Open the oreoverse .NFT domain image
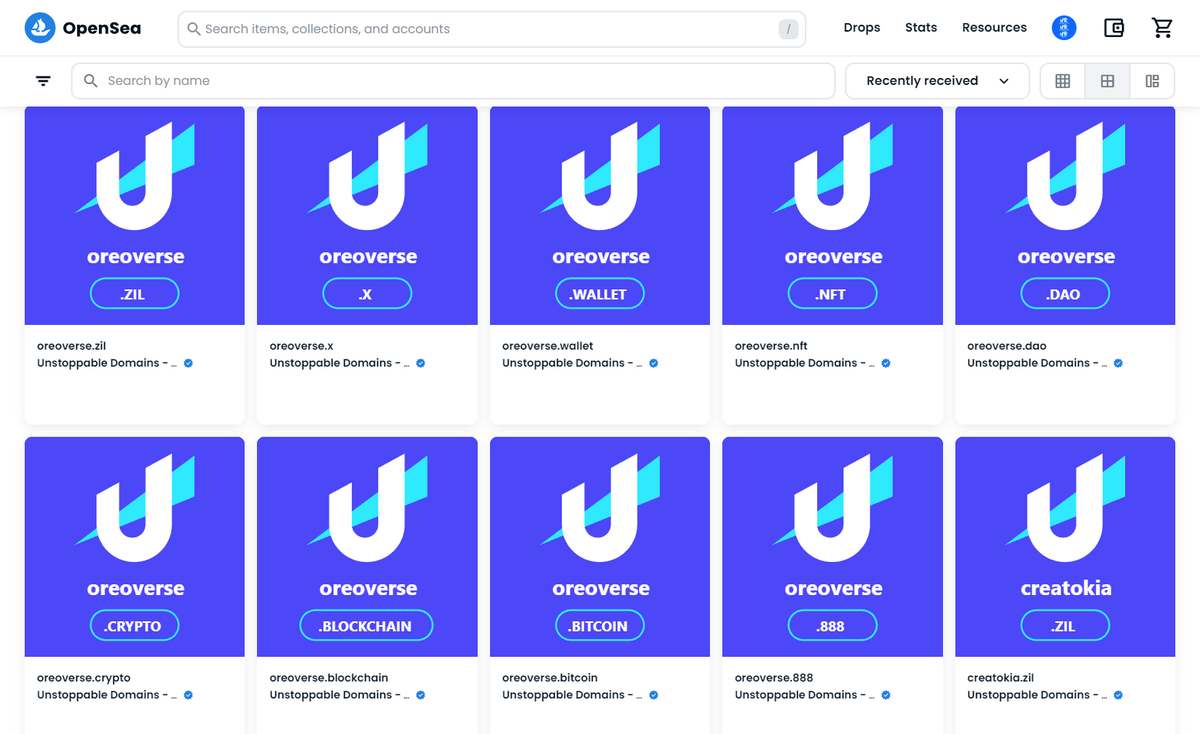Viewport: 1200px width, 734px height. [x=833, y=215]
